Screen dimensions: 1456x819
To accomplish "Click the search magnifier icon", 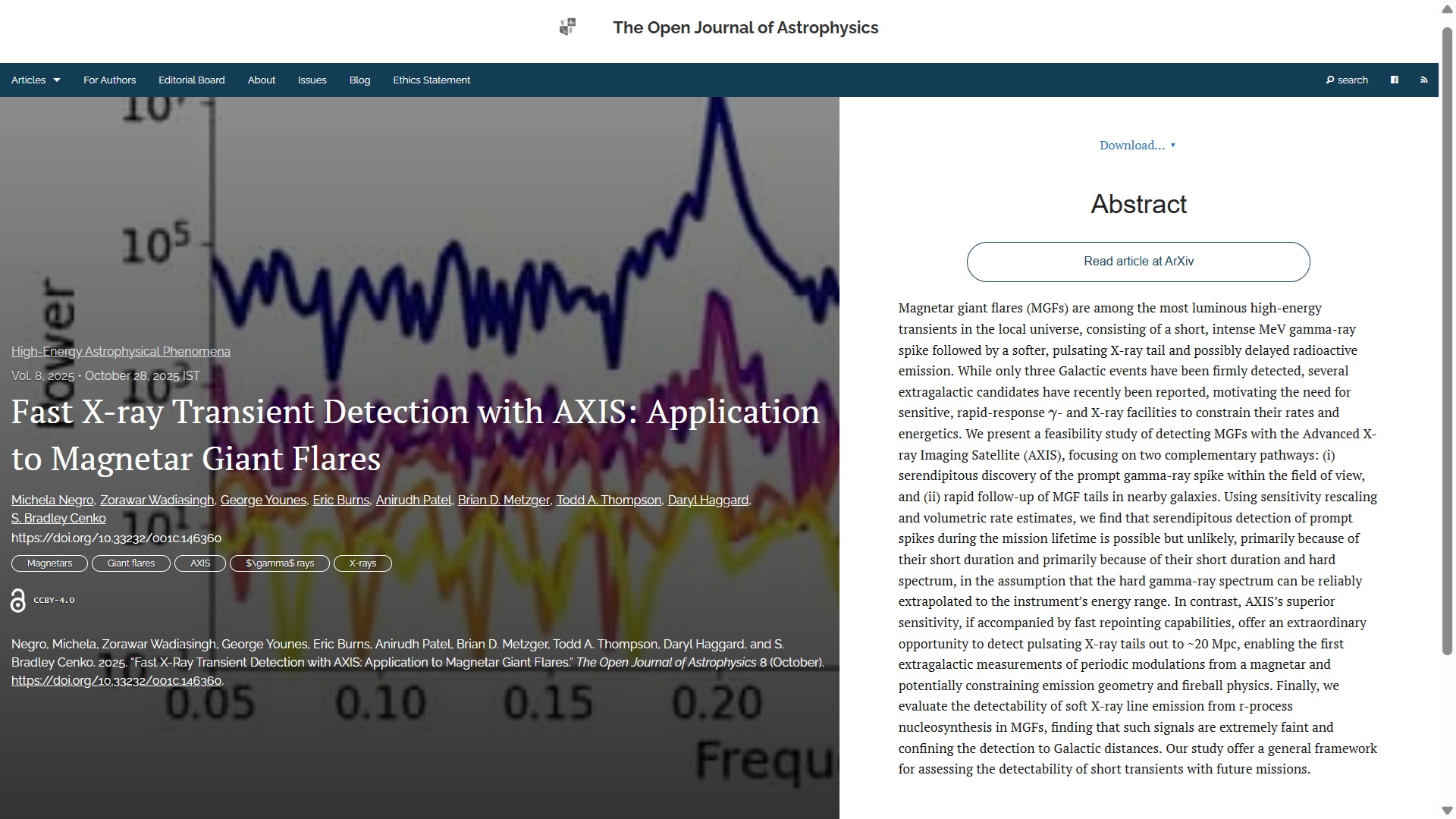I will pyautogui.click(x=1329, y=80).
